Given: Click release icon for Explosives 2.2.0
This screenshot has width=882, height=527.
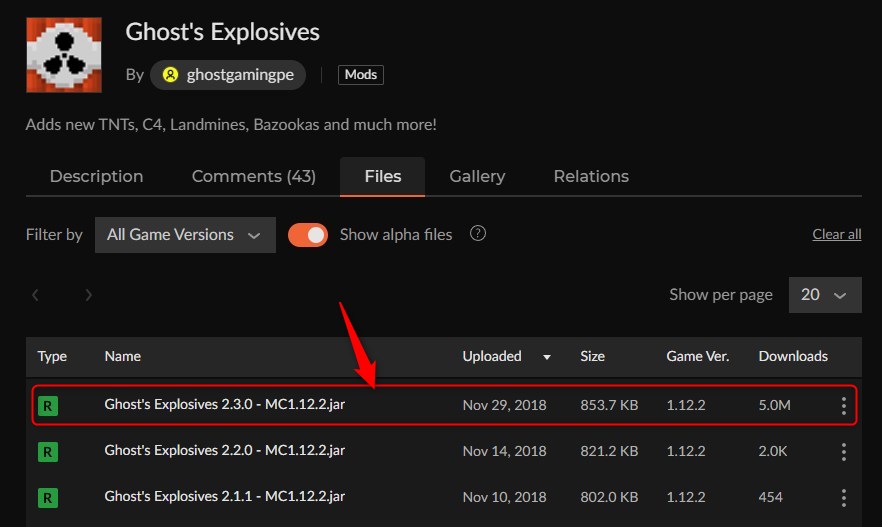Looking at the screenshot, I should point(48,452).
